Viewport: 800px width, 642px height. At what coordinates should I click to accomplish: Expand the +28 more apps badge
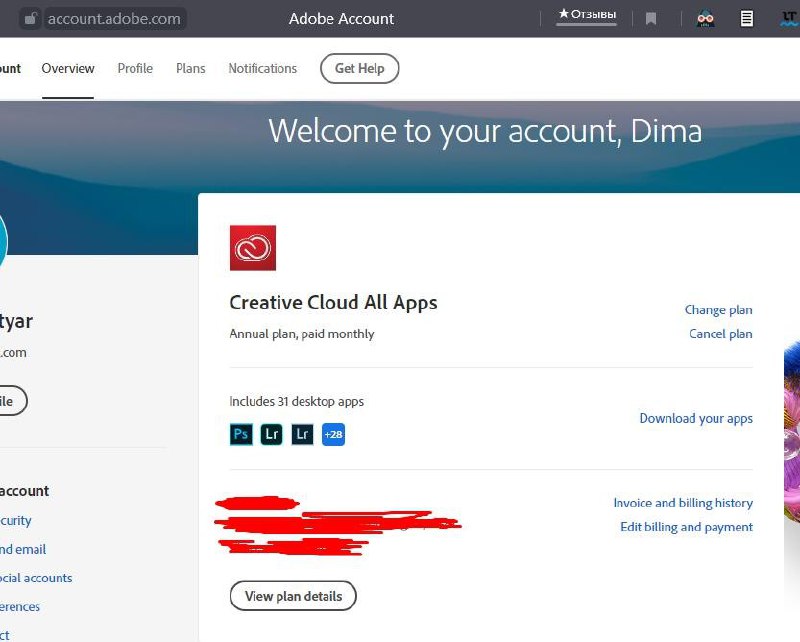(x=333, y=434)
